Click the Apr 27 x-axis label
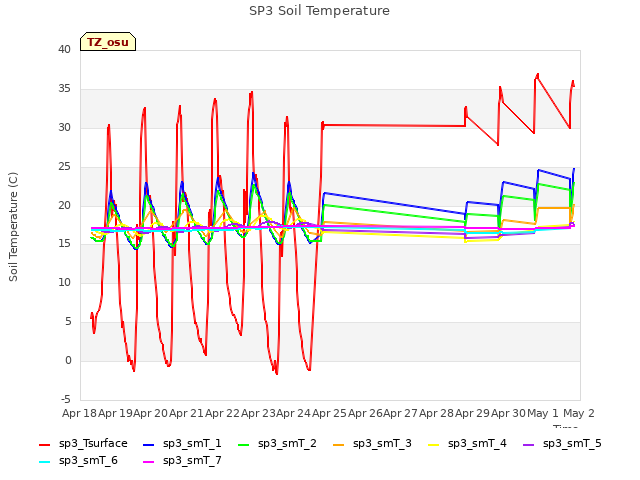The height and width of the screenshot is (480, 640). pyautogui.click(x=400, y=413)
